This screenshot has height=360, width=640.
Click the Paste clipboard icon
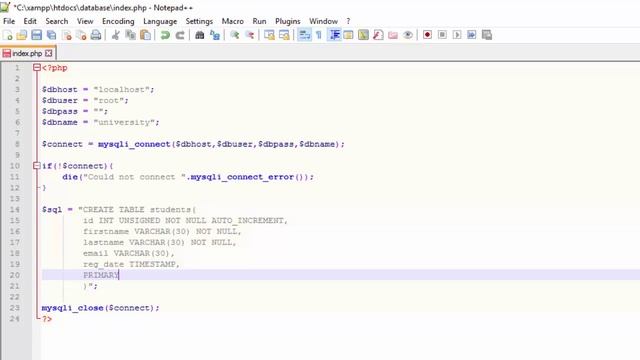tap(145, 35)
